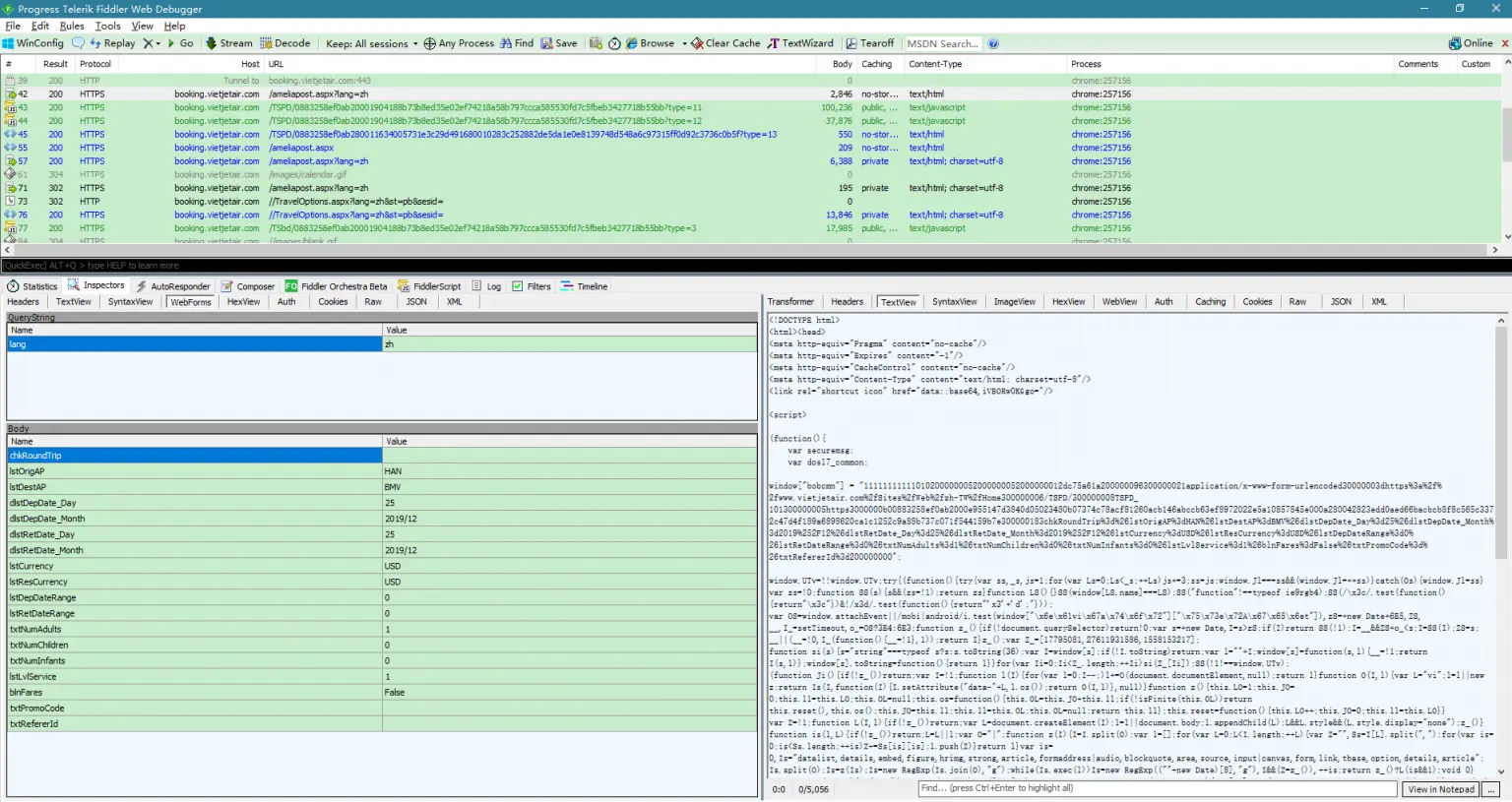This screenshot has width=1512, height=802.
Task: Sort sessions by the Protocol column header
Action: [x=95, y=64]
